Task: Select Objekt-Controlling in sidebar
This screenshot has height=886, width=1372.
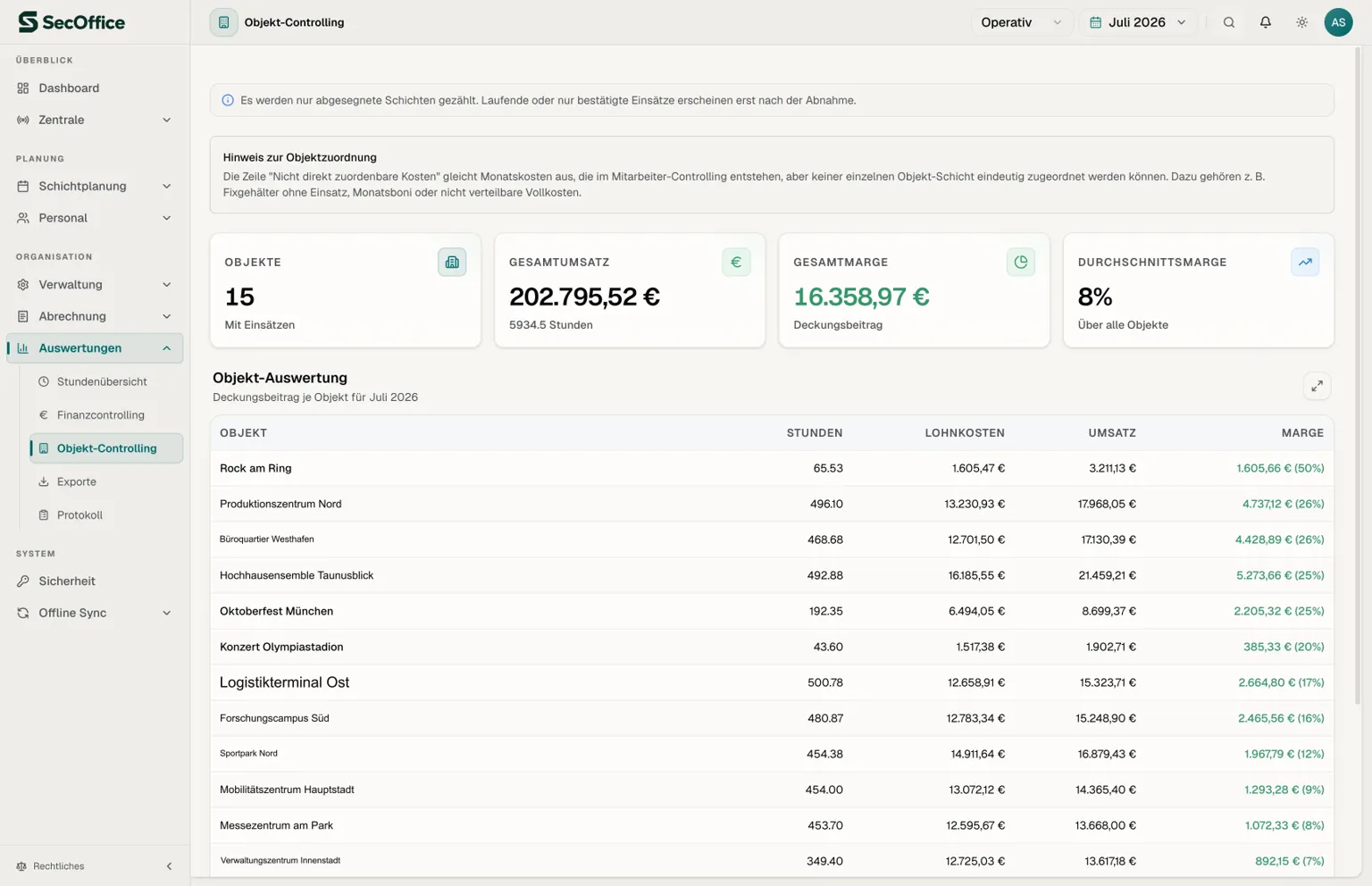Action: point(106,448)
